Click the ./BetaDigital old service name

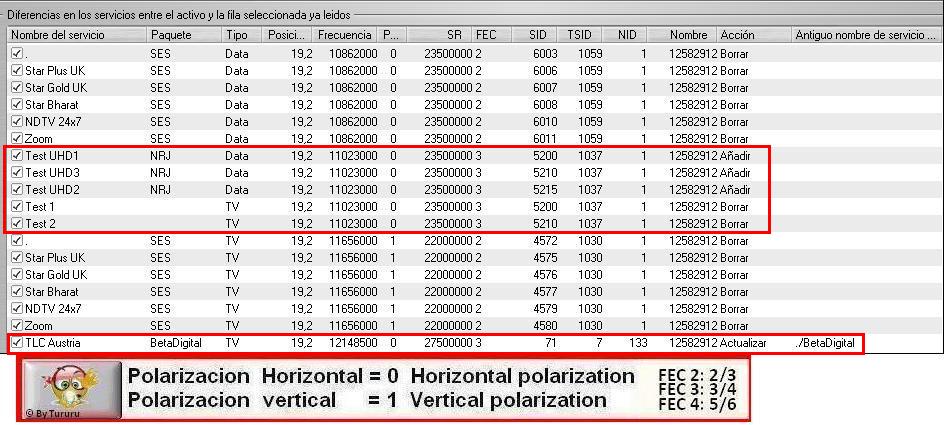[x=825, y=344]
